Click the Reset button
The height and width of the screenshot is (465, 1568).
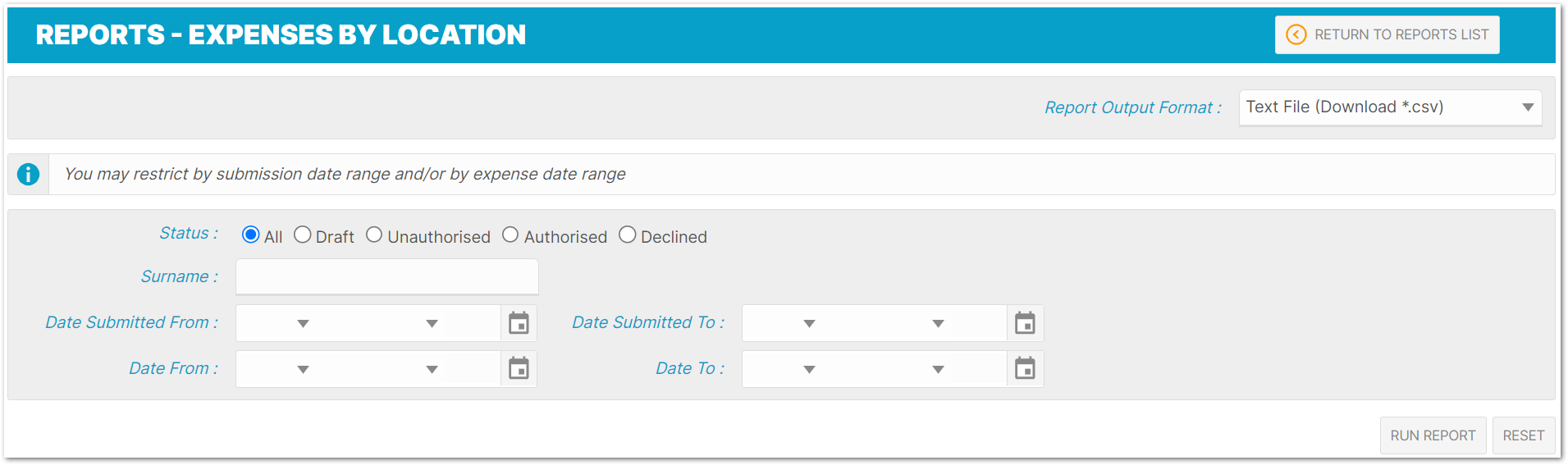[x=1524, y=435]
